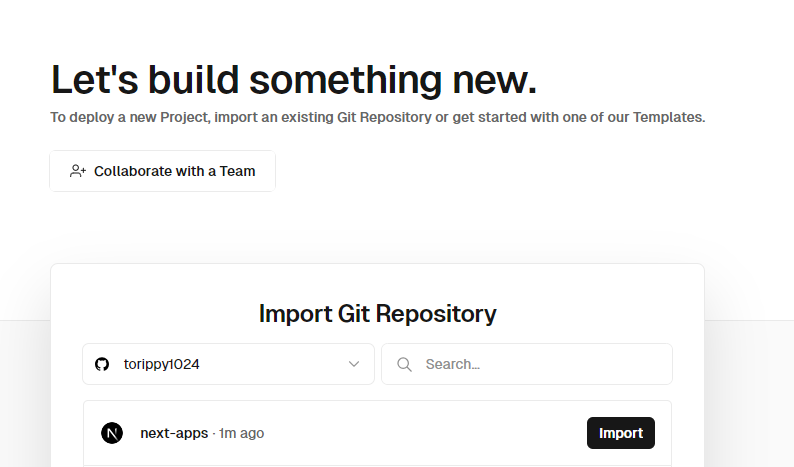Import the next-apps repository
The height and width of the screenshot is (467, 794).
click(x=621, y=433)
